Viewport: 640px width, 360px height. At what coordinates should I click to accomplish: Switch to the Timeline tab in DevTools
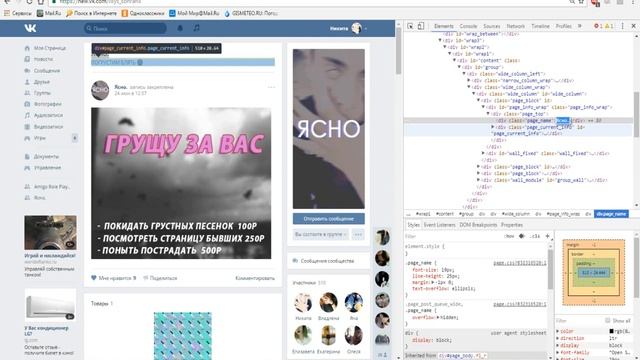(540, 26)
